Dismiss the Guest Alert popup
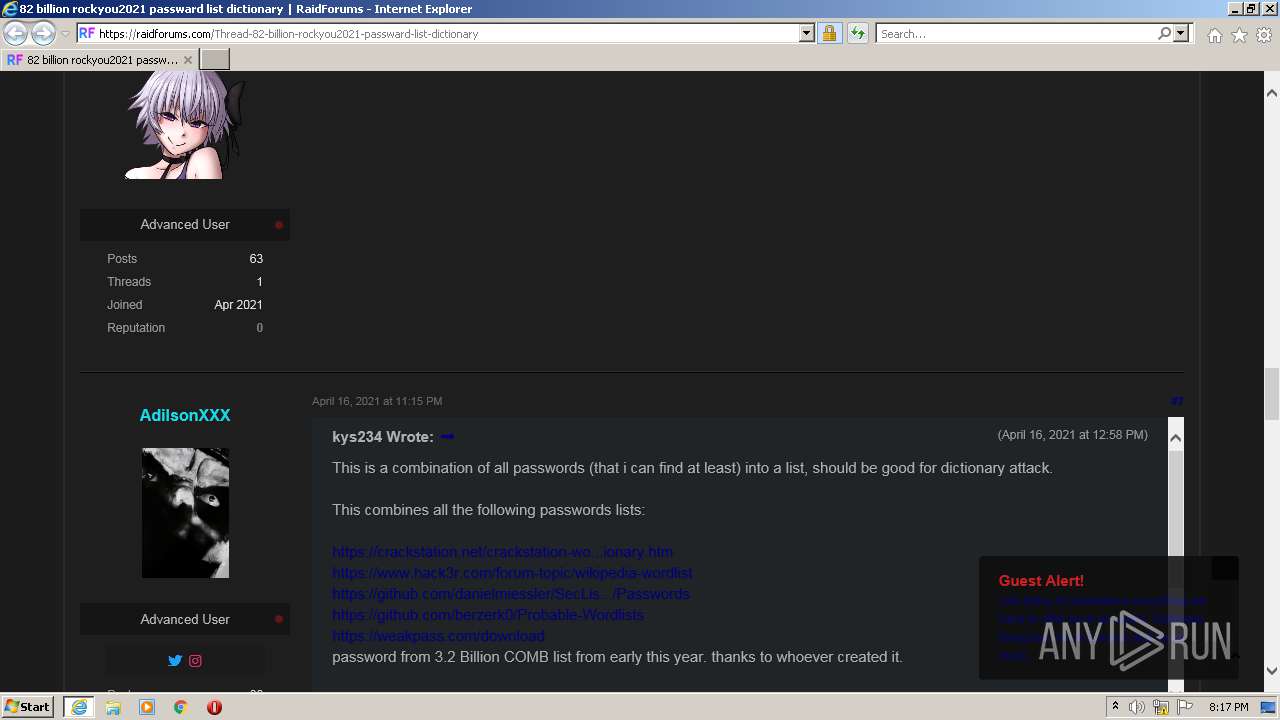The image size is (1280, 720). [1225, 568]
